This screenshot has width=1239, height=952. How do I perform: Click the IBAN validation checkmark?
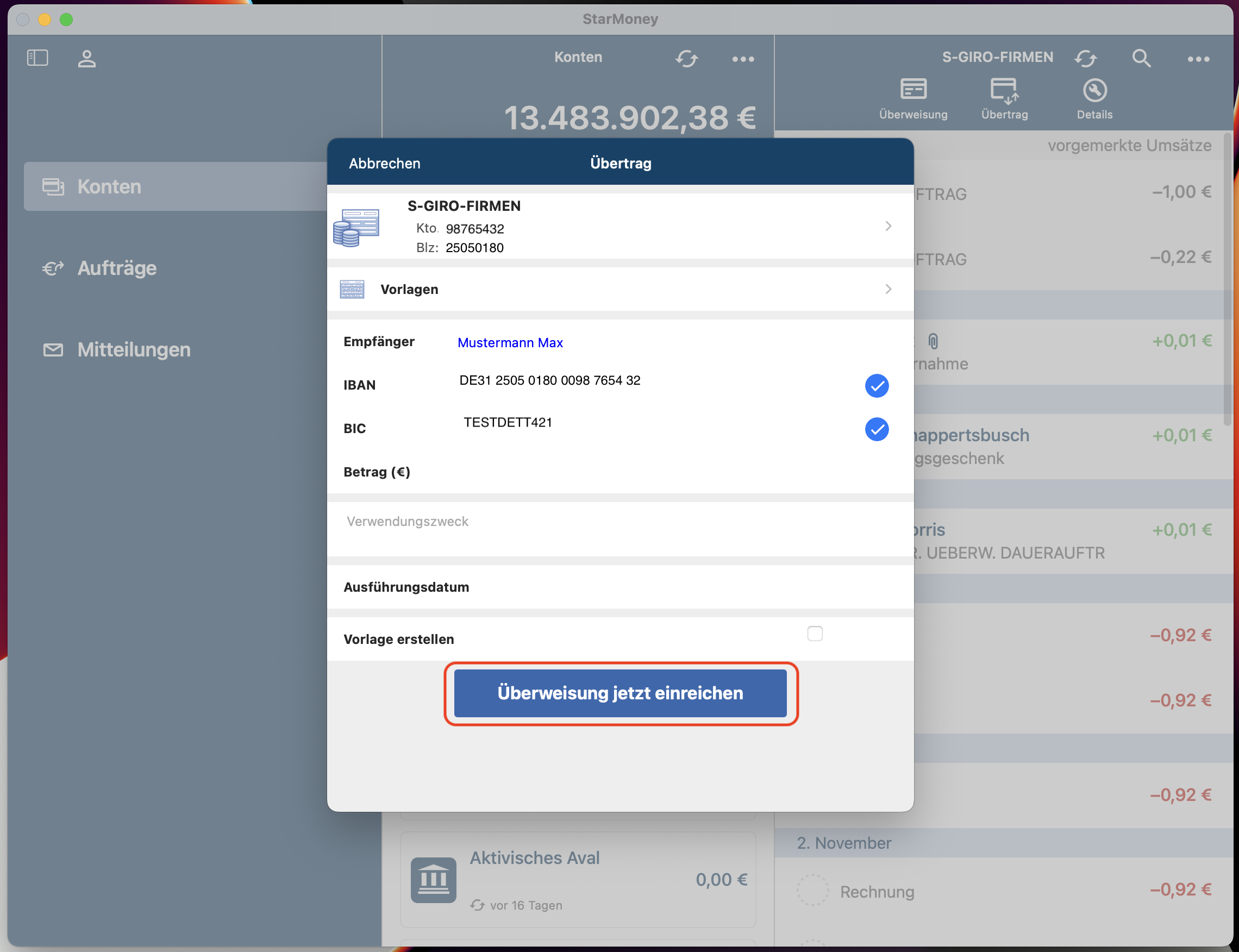point(876,386)
